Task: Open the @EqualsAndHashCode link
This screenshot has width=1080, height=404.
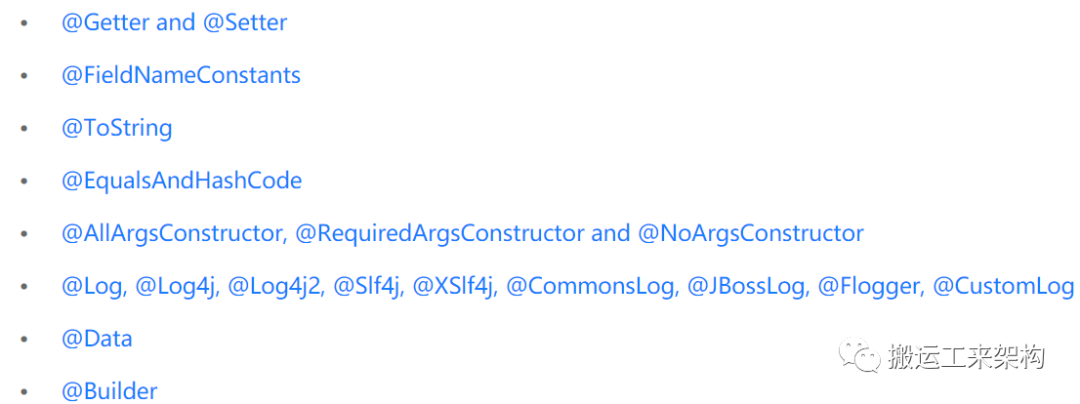Action: pos(182,181)
